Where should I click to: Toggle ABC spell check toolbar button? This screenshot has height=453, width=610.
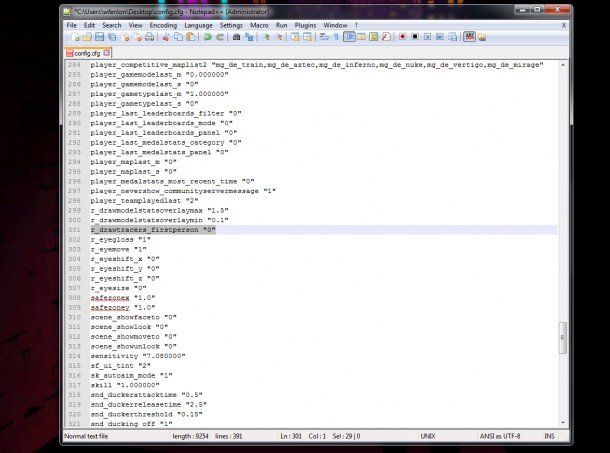pyautogui.click(x=470, y=37)
